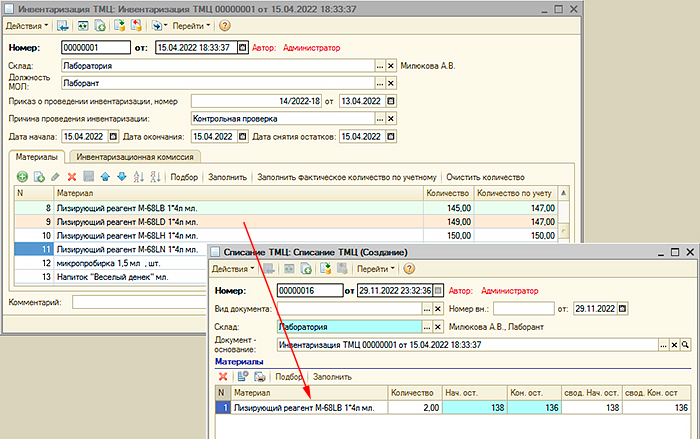
Task: Click the Sort ascending icon in materials toolbar
Action: (138, 176)
